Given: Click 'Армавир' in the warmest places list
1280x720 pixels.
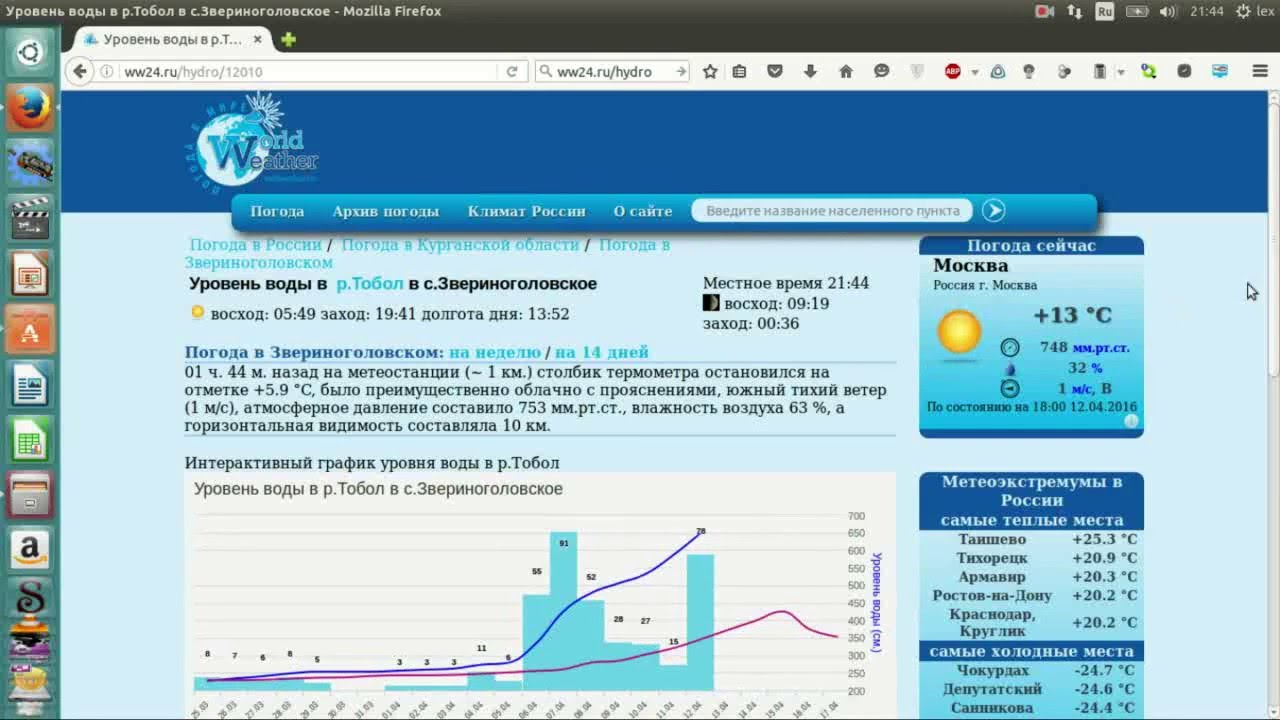Looking at the screenshot, I should [x=991, y=577].
